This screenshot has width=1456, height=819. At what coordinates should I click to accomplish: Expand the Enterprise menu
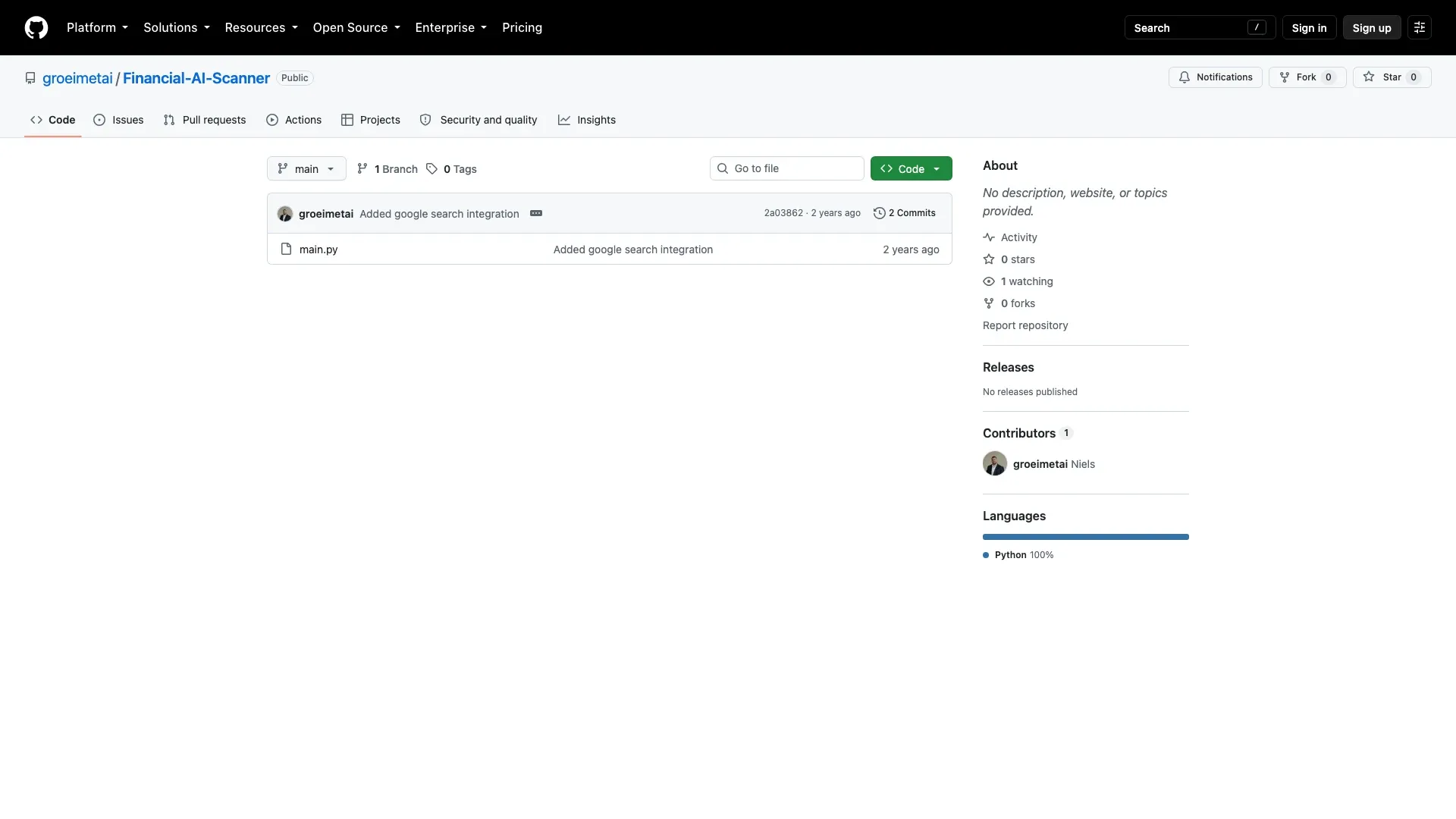pyautogui.click(x=450, y=27)
